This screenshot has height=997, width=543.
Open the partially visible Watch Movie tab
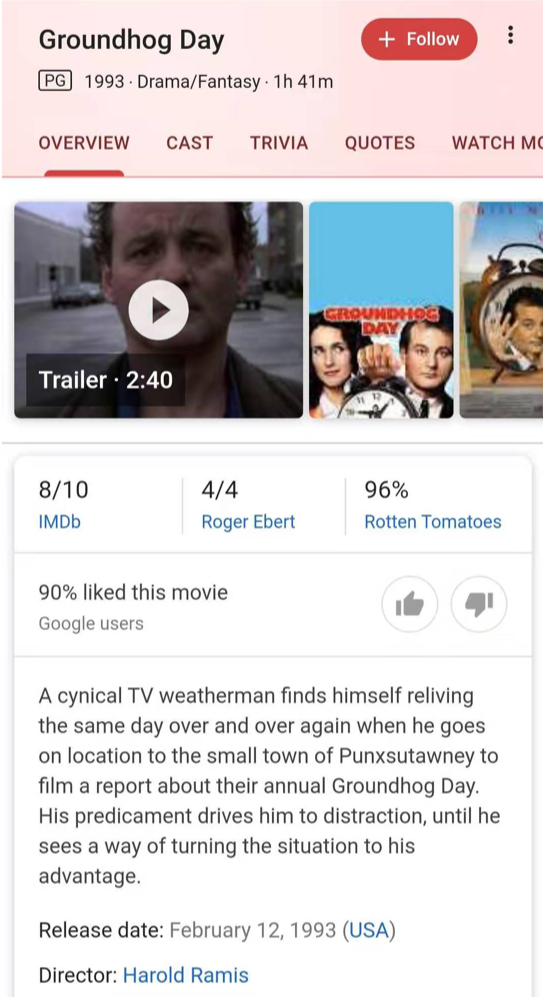click(x=497, y=143)
